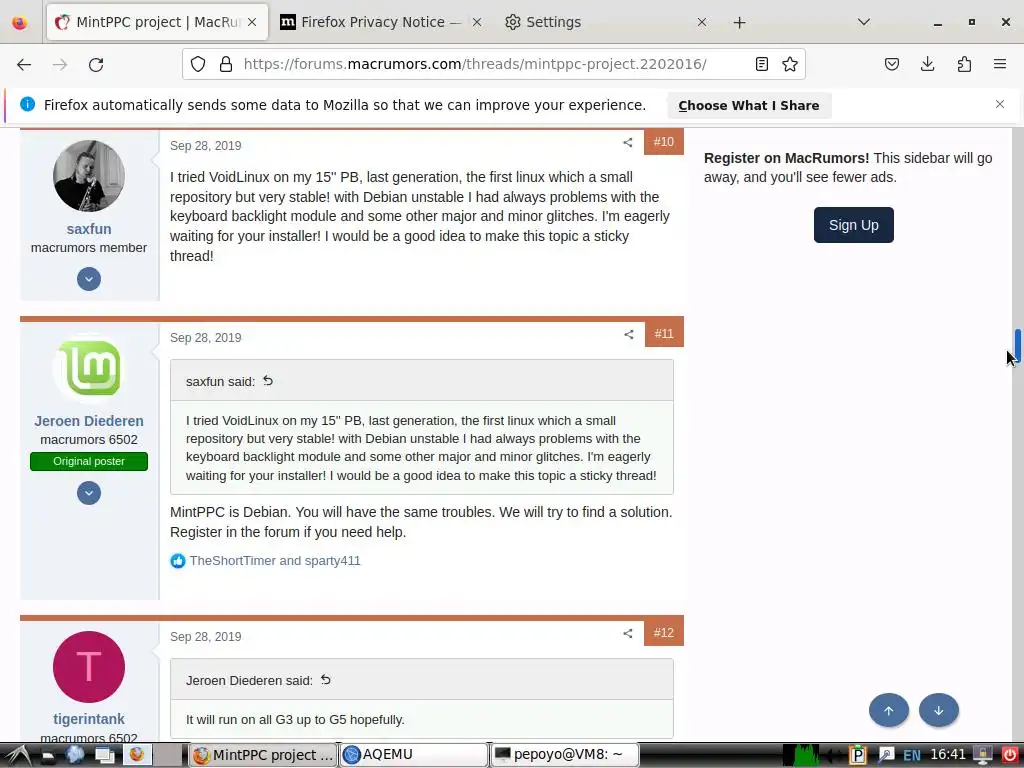Close the Settings tab
This screenshot has width=1024, height=768.
[701, 22]
